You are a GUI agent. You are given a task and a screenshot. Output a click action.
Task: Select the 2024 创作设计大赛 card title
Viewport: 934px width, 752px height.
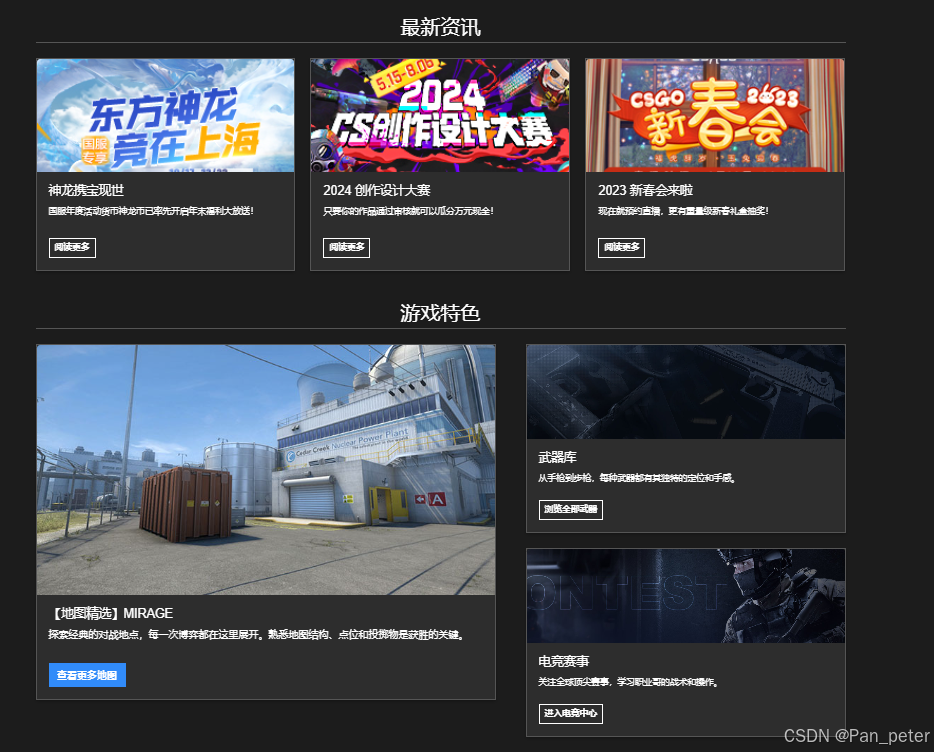pyautogui.click(x=376, y=191)
